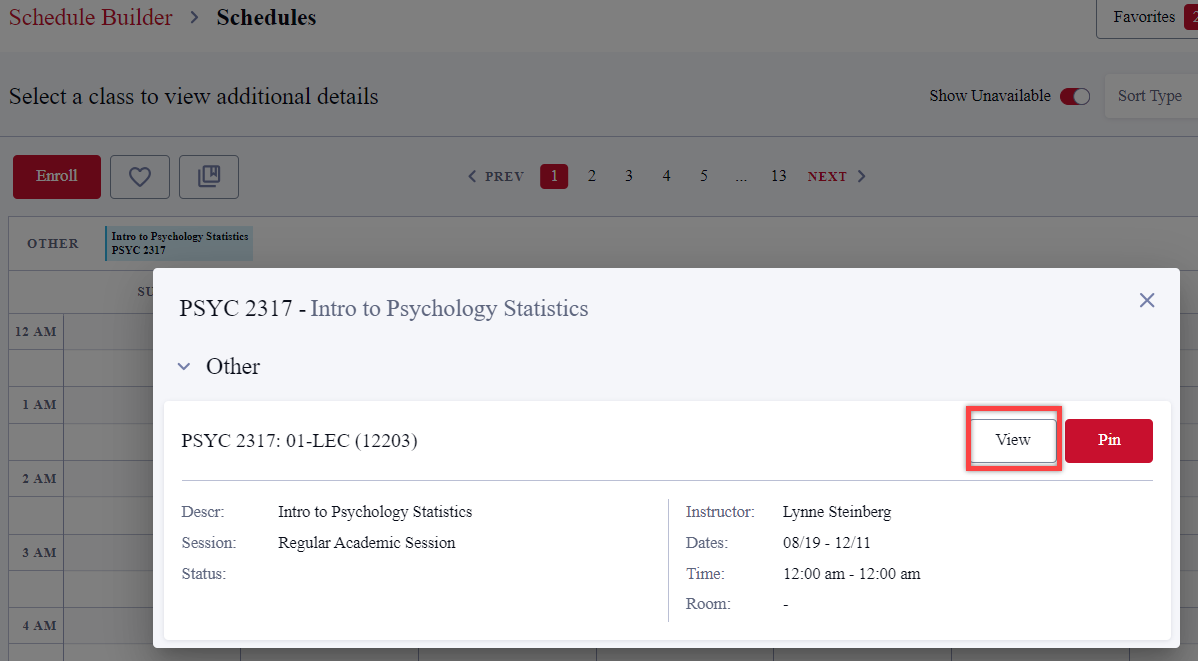Select current page 1 in pagination
The width and height of the screenshot is (1198, 661).
pos(554,177)
